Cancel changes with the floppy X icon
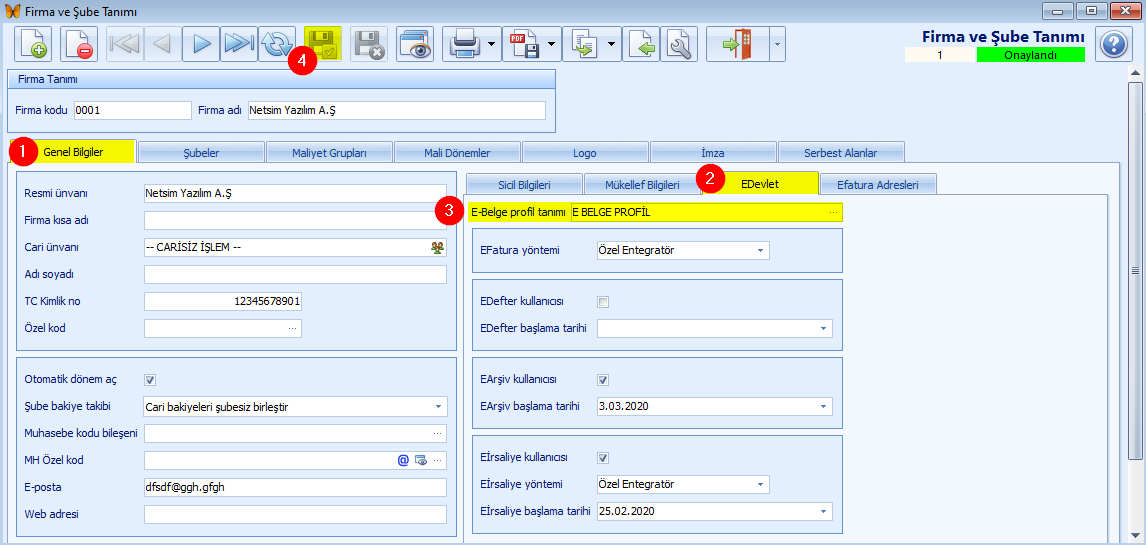 (x=369, y=43)
